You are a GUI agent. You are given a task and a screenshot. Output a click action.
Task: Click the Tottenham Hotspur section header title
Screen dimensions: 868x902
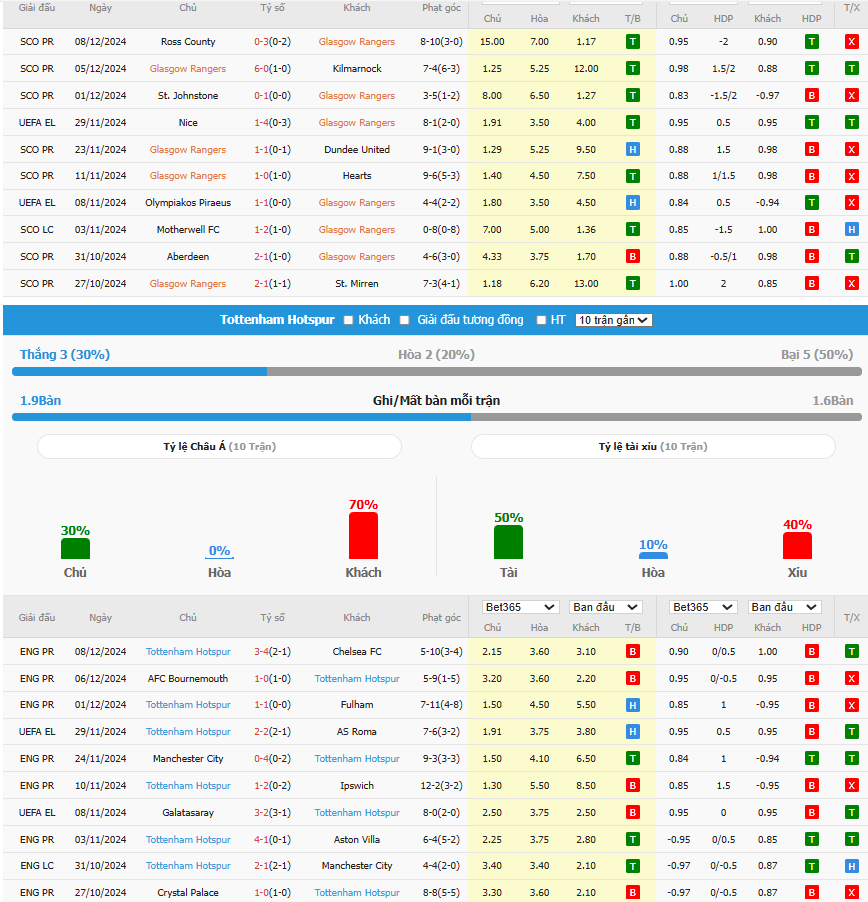pos(277,320)
